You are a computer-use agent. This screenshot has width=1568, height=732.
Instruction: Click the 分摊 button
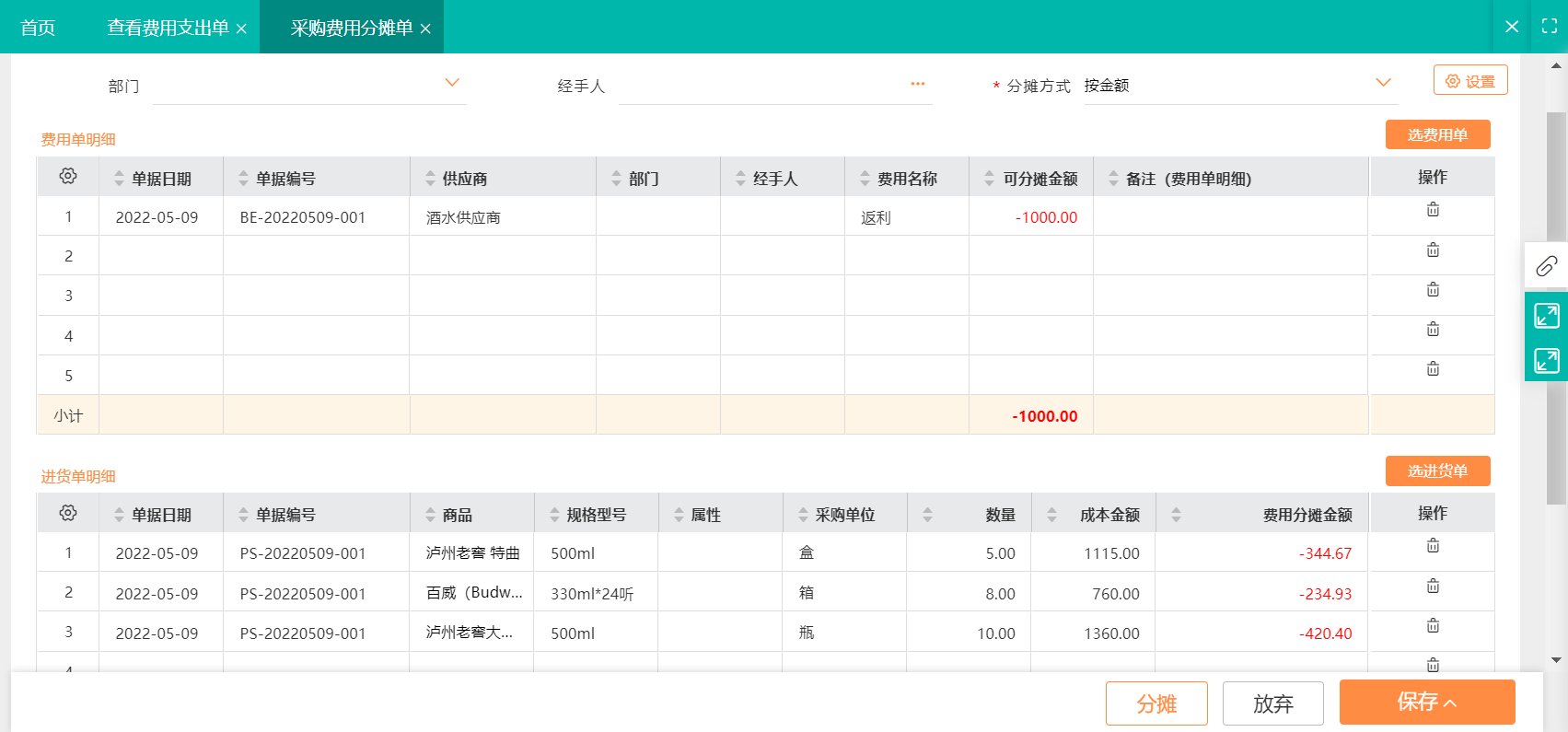[1156, 703]
